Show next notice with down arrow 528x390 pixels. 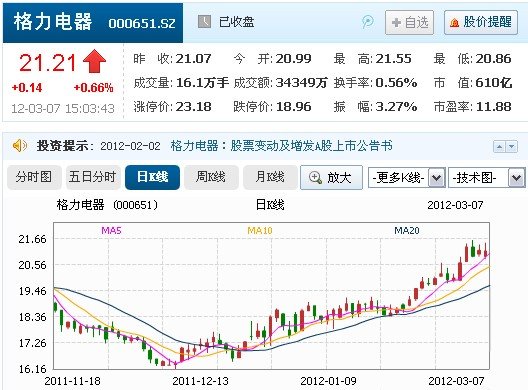[x=512, y=147]
